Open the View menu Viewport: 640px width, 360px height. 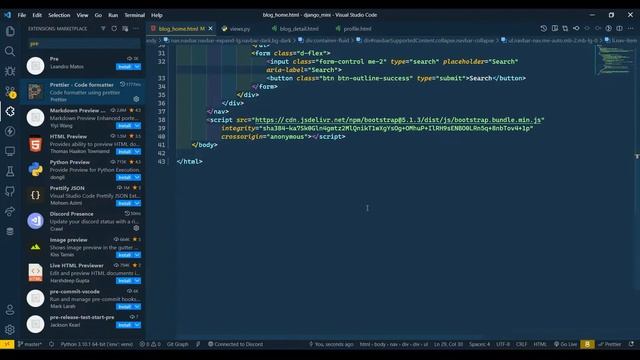[82, 15]
